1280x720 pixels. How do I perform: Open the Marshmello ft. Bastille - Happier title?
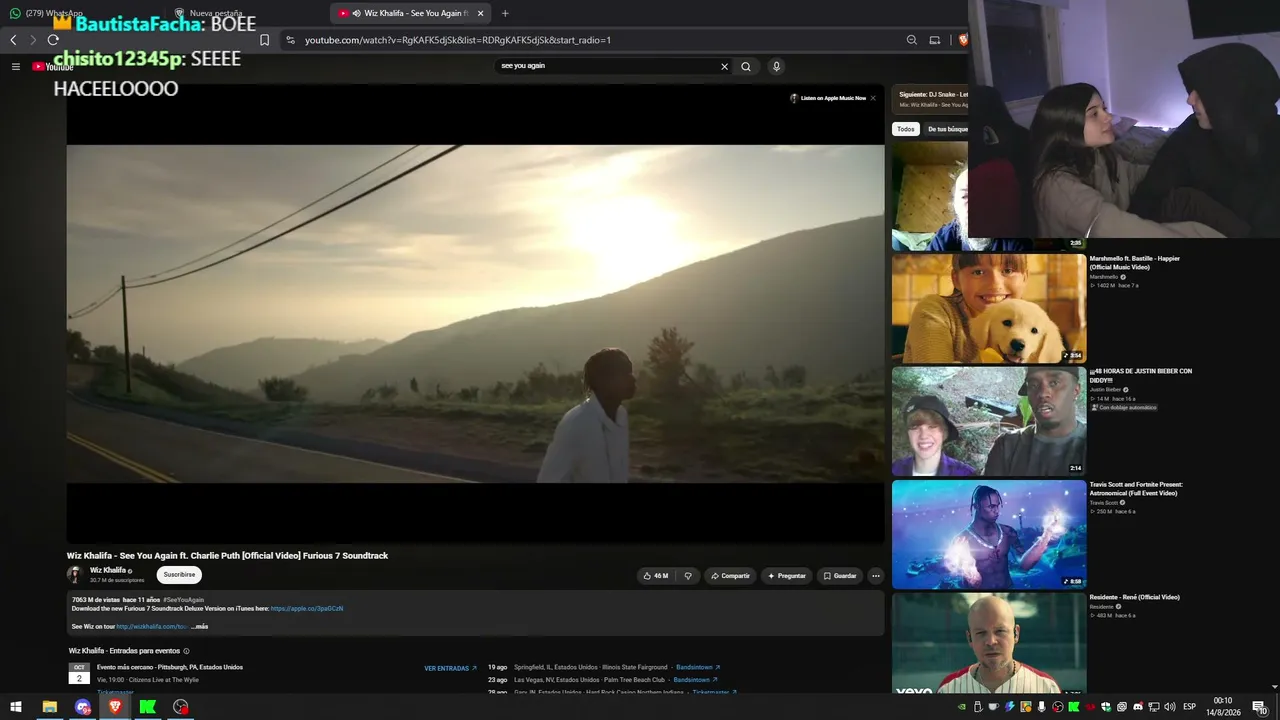click(x=1135, y=263)
